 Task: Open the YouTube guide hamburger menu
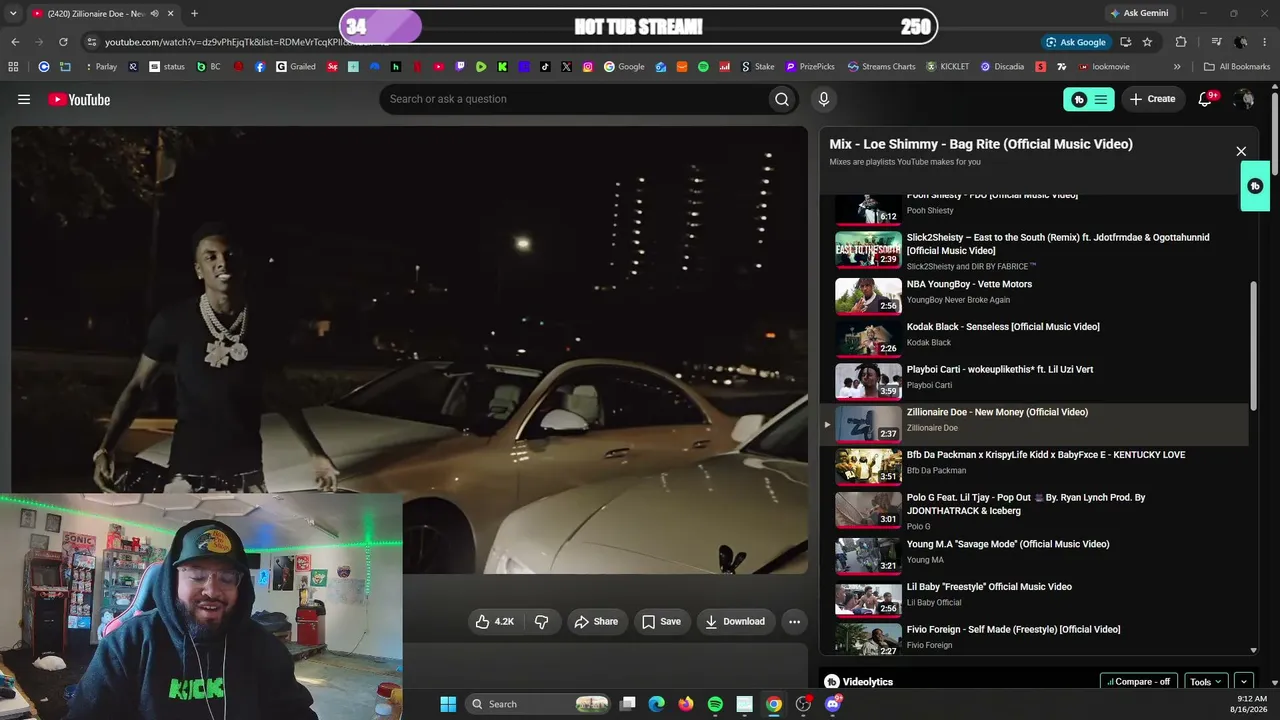tap(24, 99)
